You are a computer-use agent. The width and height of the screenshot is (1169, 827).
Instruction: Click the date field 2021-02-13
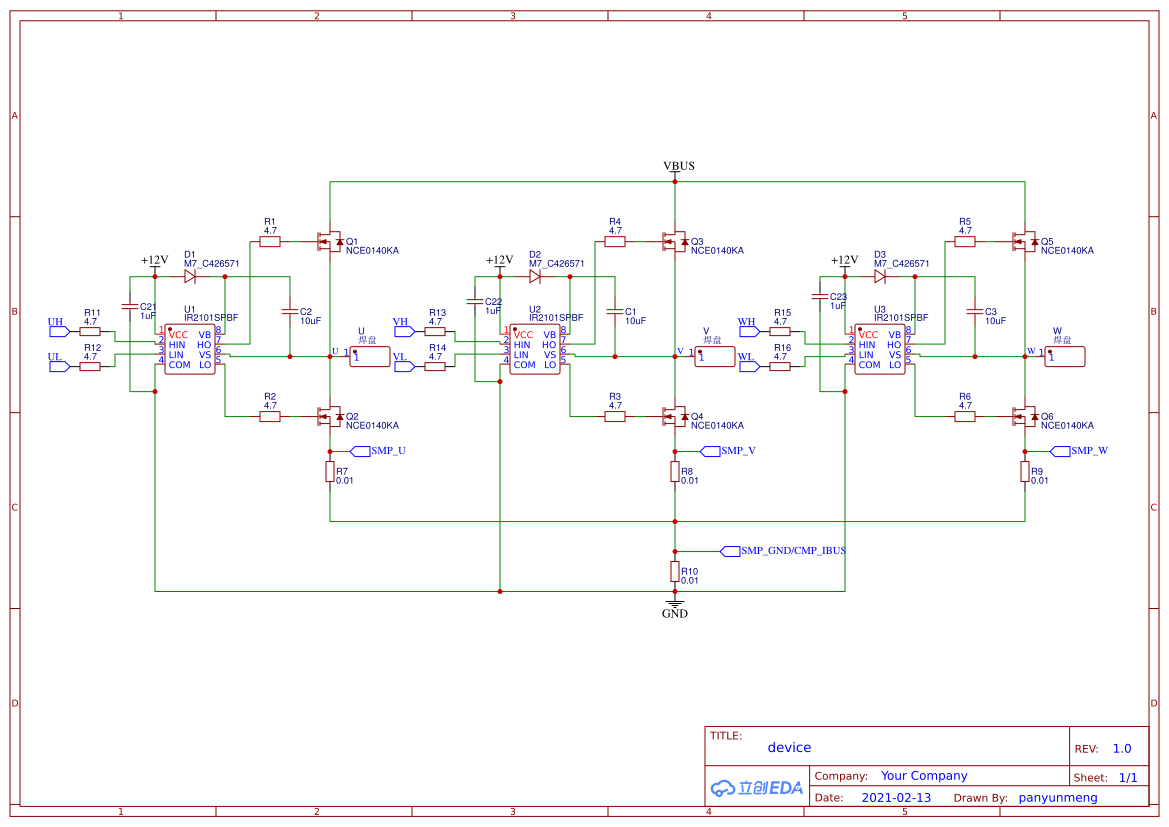[896, 798]
